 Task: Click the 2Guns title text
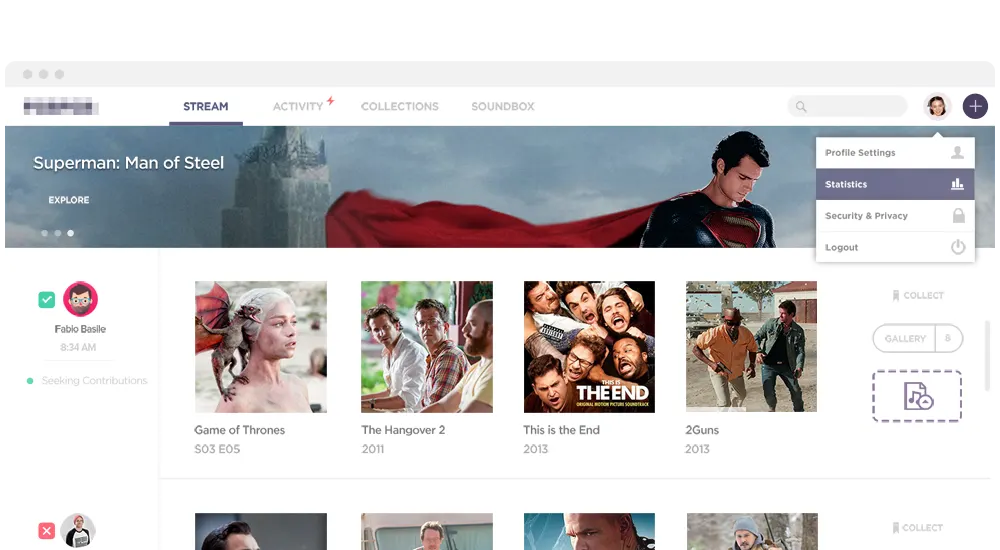pos(702,430)
